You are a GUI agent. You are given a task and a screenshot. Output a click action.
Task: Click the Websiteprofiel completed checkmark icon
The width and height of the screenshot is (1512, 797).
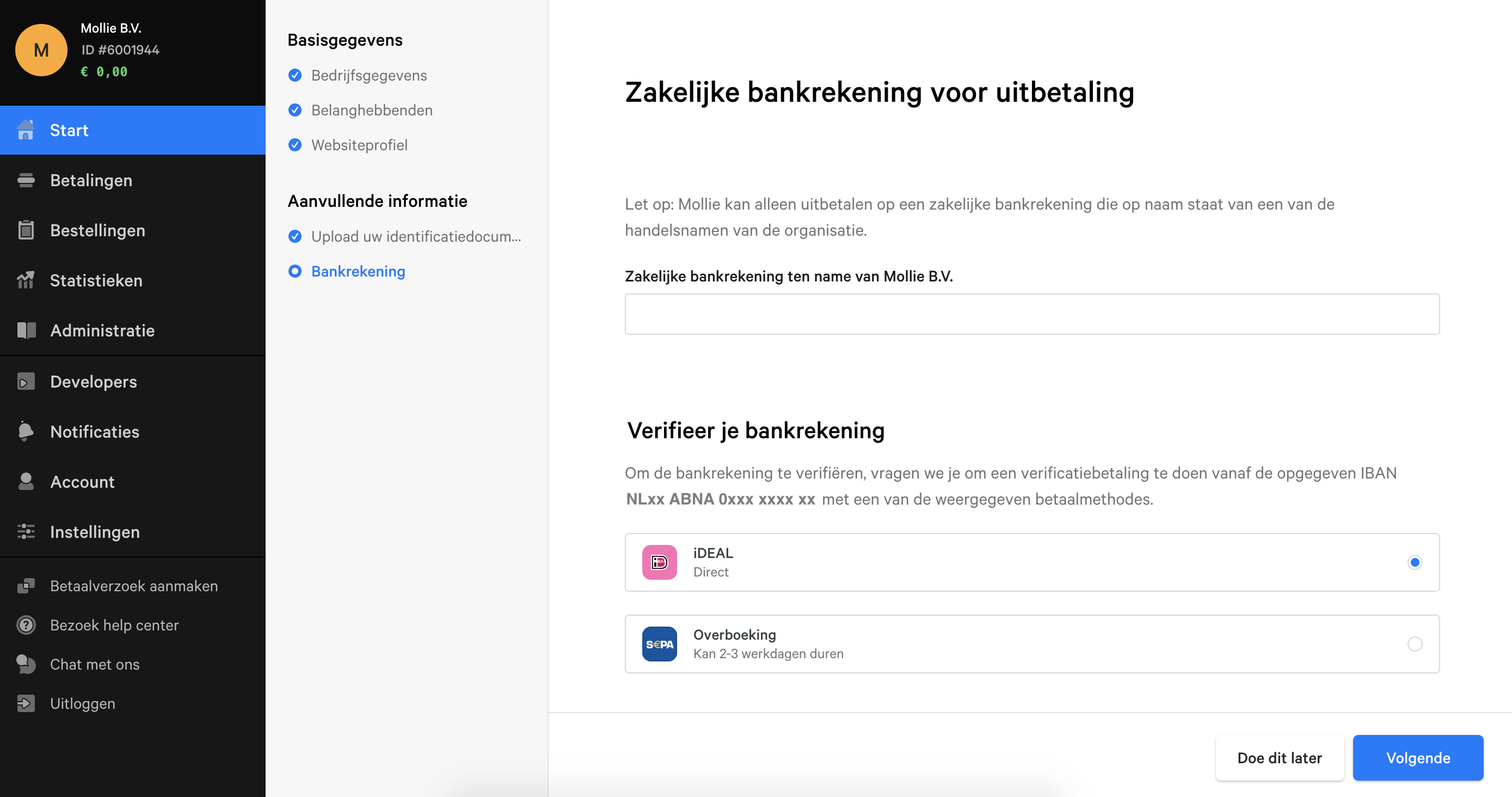pos(295,144)
